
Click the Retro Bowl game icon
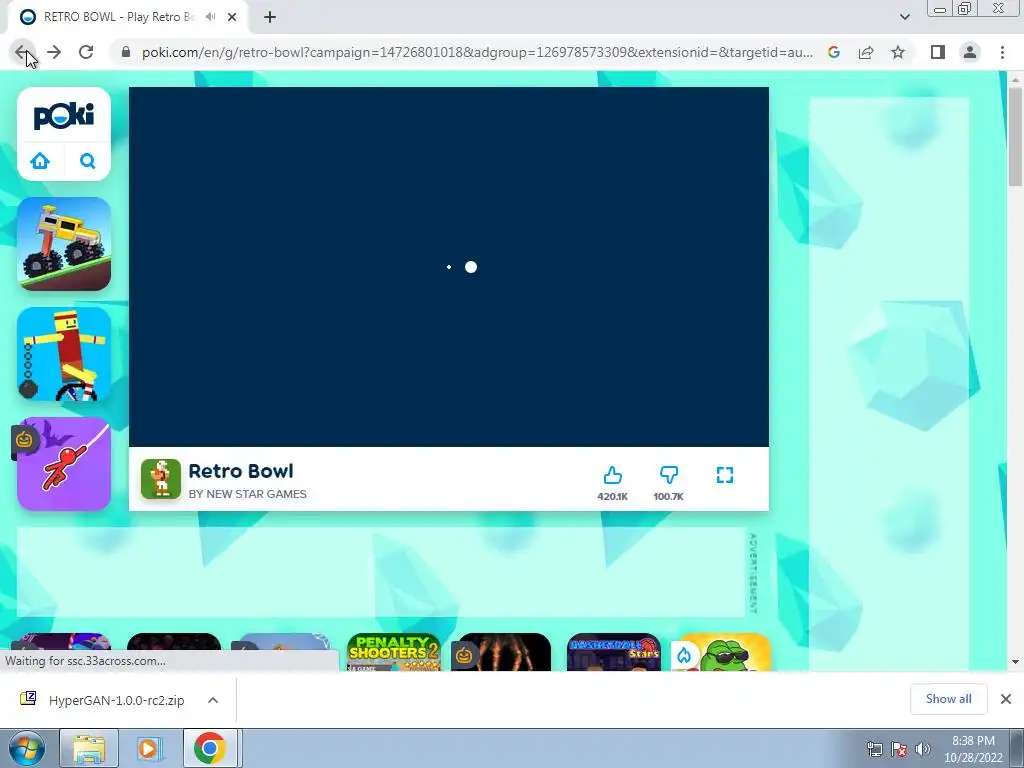click(x=161, y=479)
